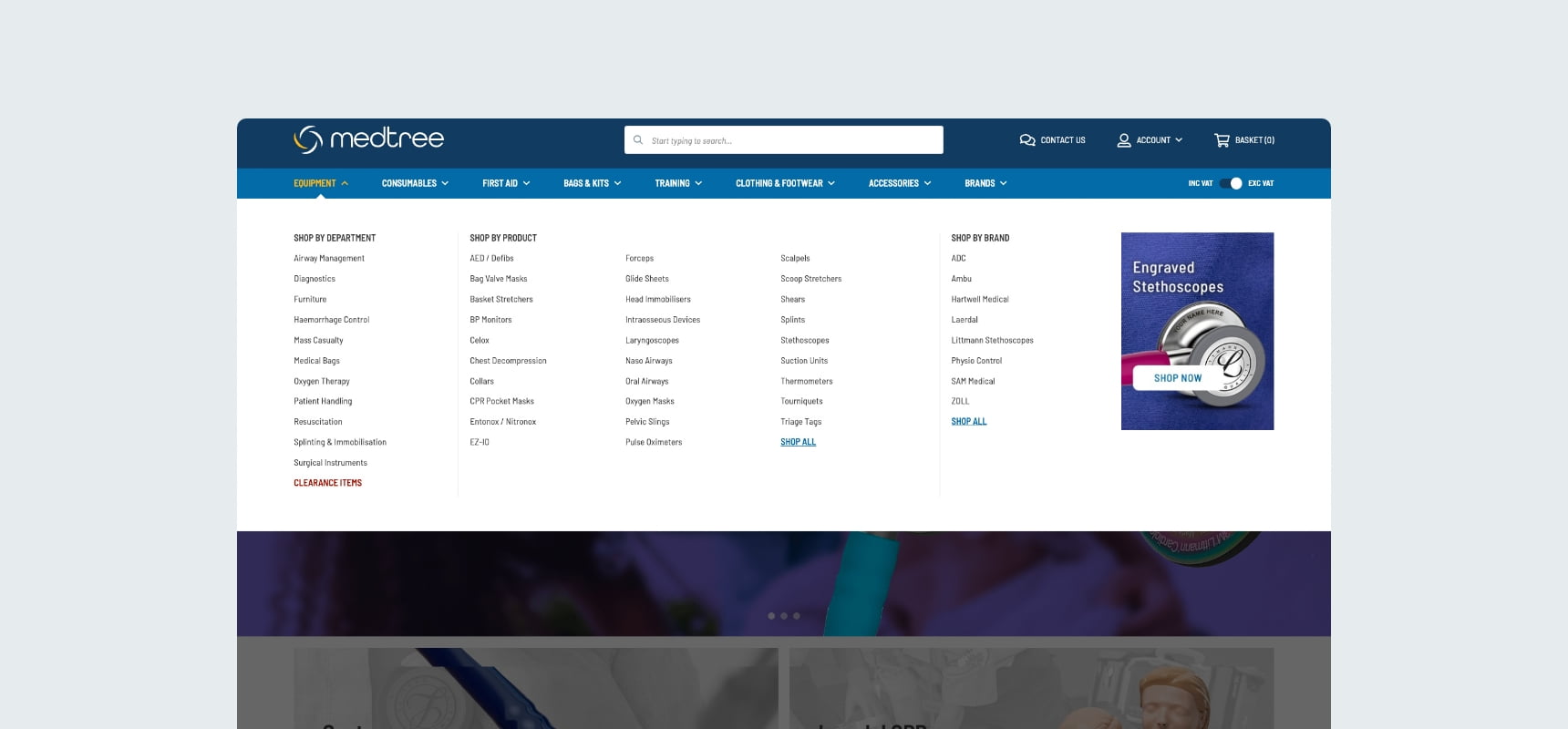Open Airway Management department
The width and height of the screenshot is (1568, 729).
(x=329, y=259)
